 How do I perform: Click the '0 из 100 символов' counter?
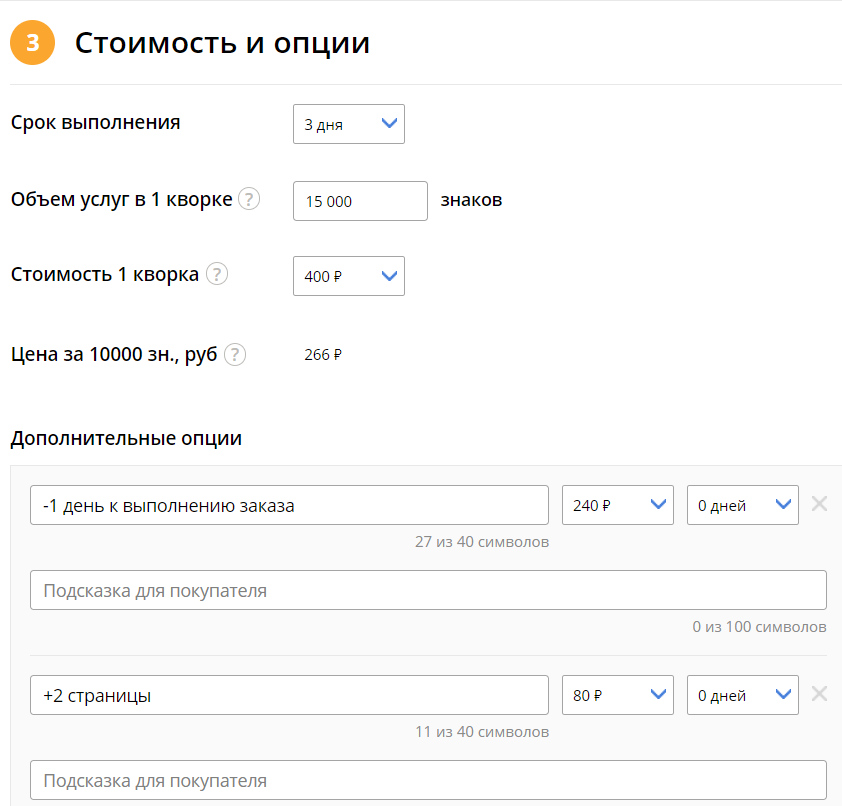(759, 627)
